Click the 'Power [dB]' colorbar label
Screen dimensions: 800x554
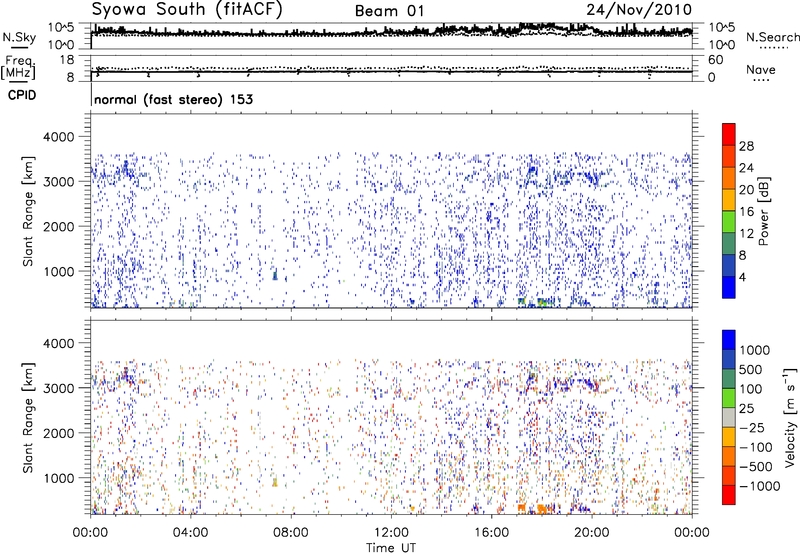tap(763, 211)
